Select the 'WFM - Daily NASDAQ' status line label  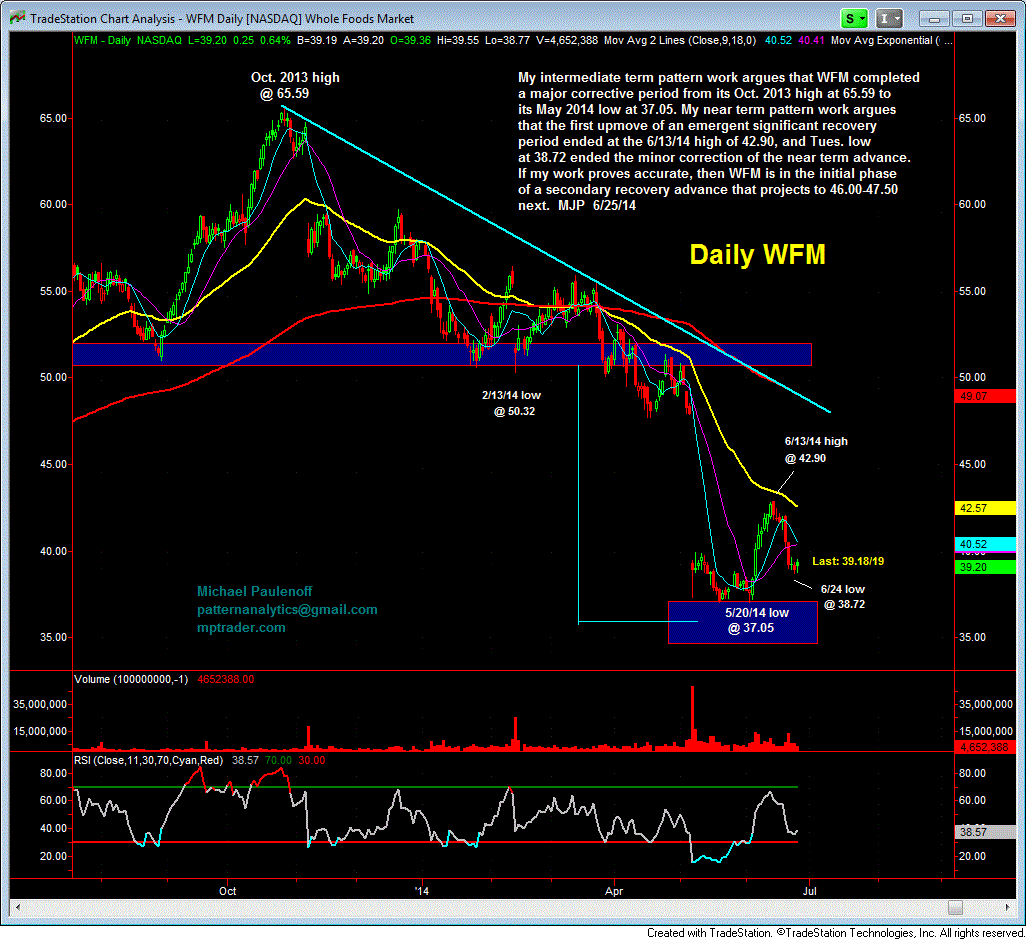(128, 41)
